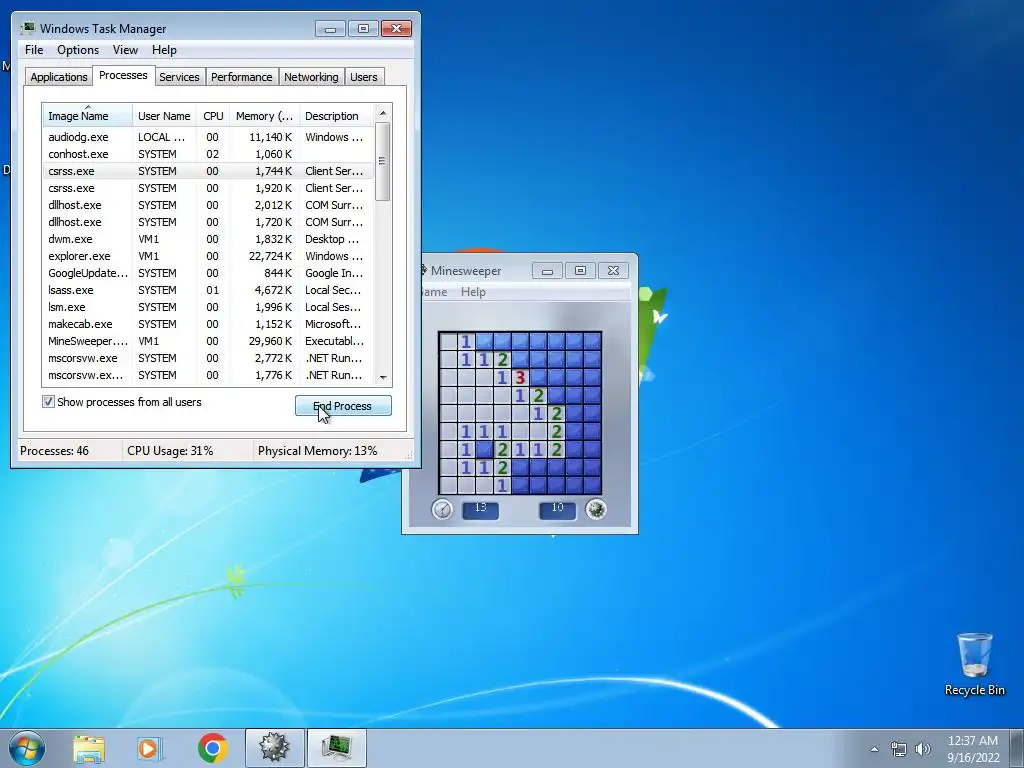
Task: Minimize the Windows Task Manager window
Action: [330, 29]
